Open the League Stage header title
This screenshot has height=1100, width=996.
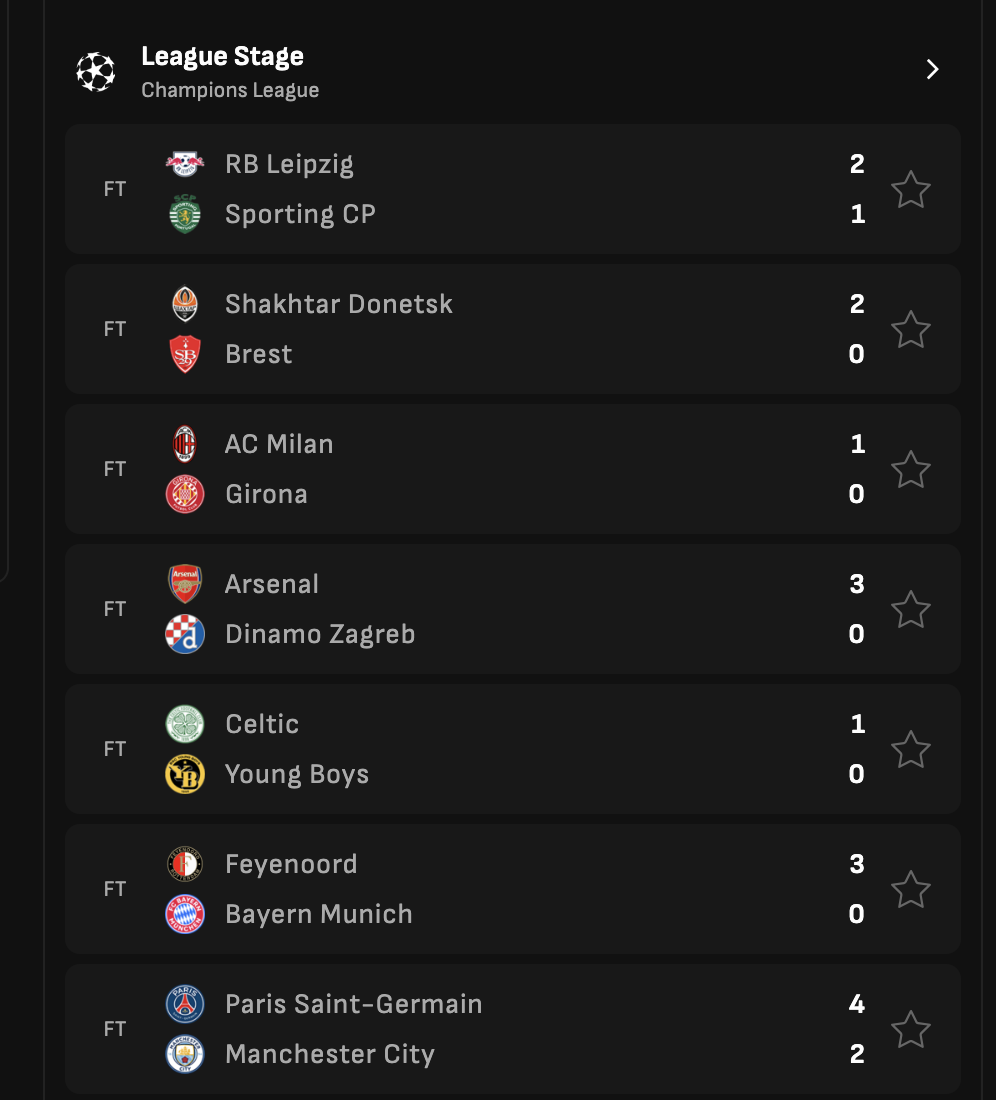pyautogui.click(x=222, y=56)
